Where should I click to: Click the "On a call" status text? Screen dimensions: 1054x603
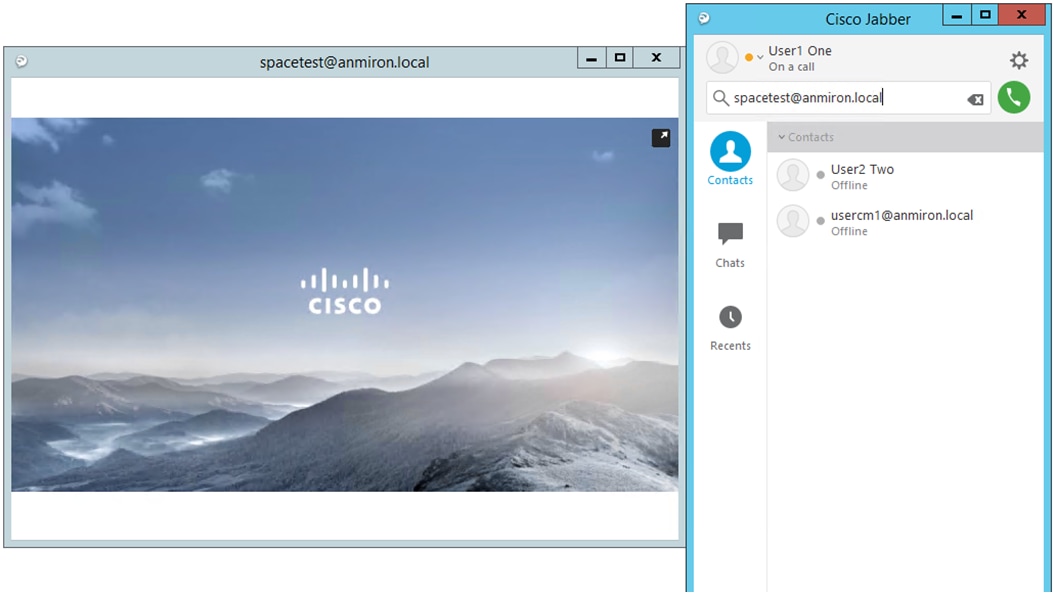pyautogui.click(x=791, y=67)
